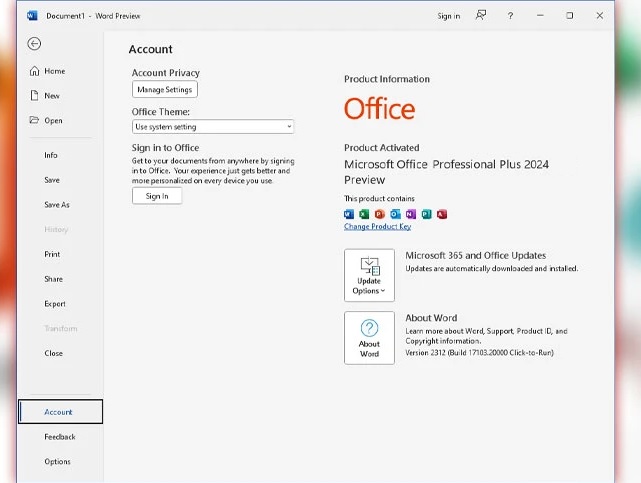Click the Excel icon under This product contains

364,214
